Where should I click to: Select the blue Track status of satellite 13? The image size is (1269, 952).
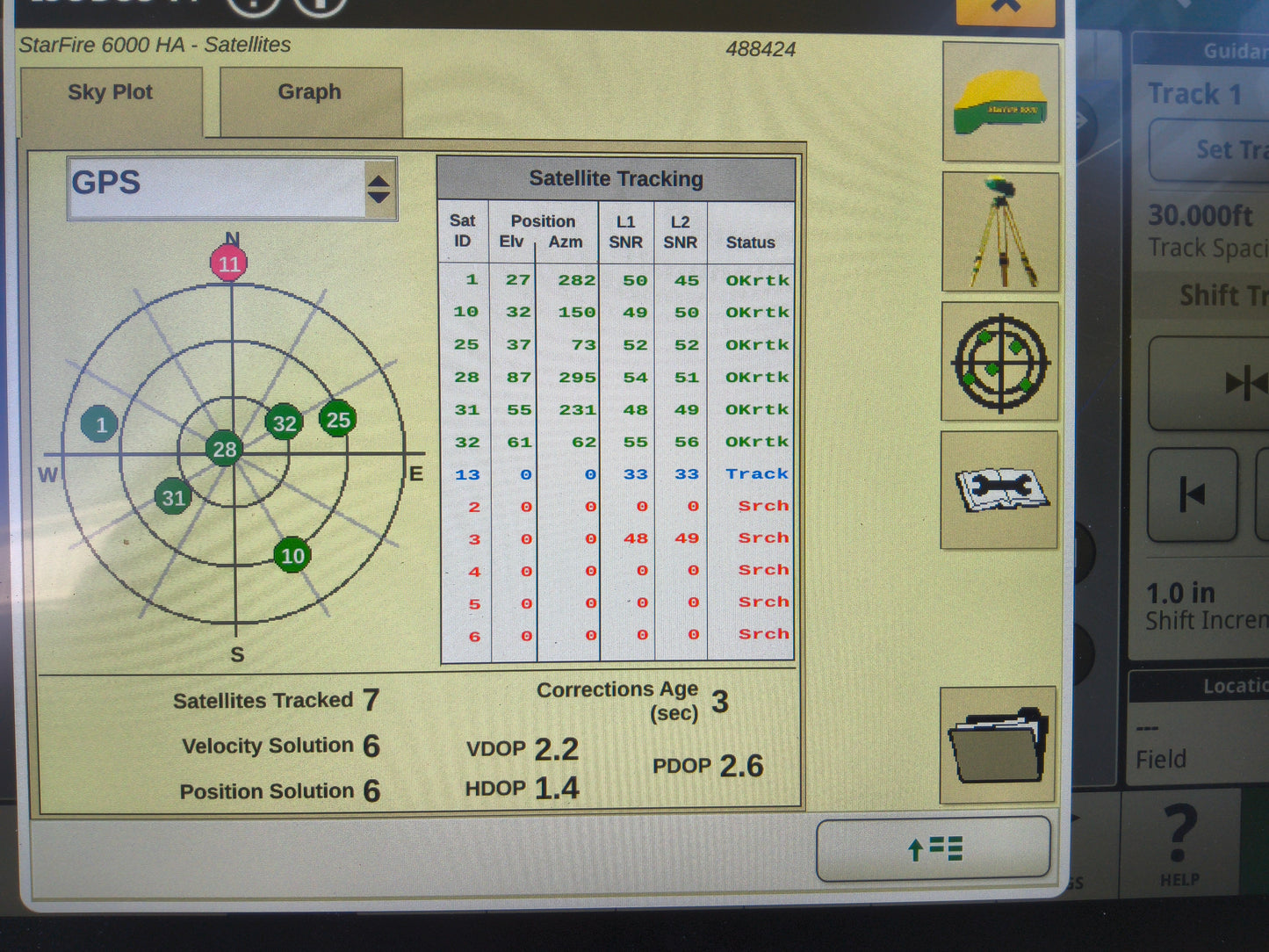click(x=757, y=474)
